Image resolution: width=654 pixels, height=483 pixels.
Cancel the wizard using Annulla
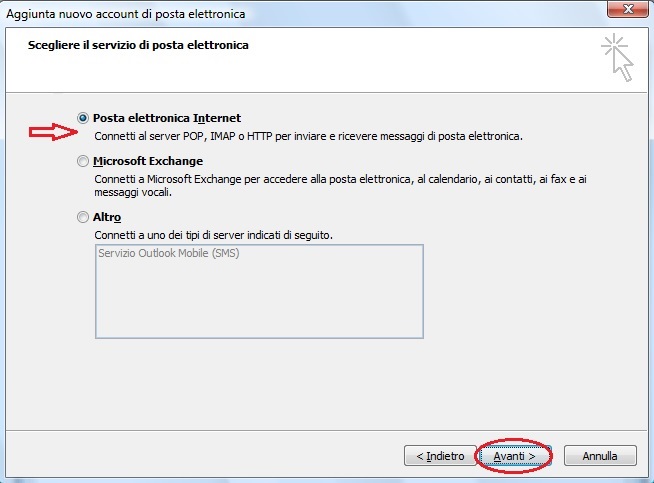tap(599, 456)
